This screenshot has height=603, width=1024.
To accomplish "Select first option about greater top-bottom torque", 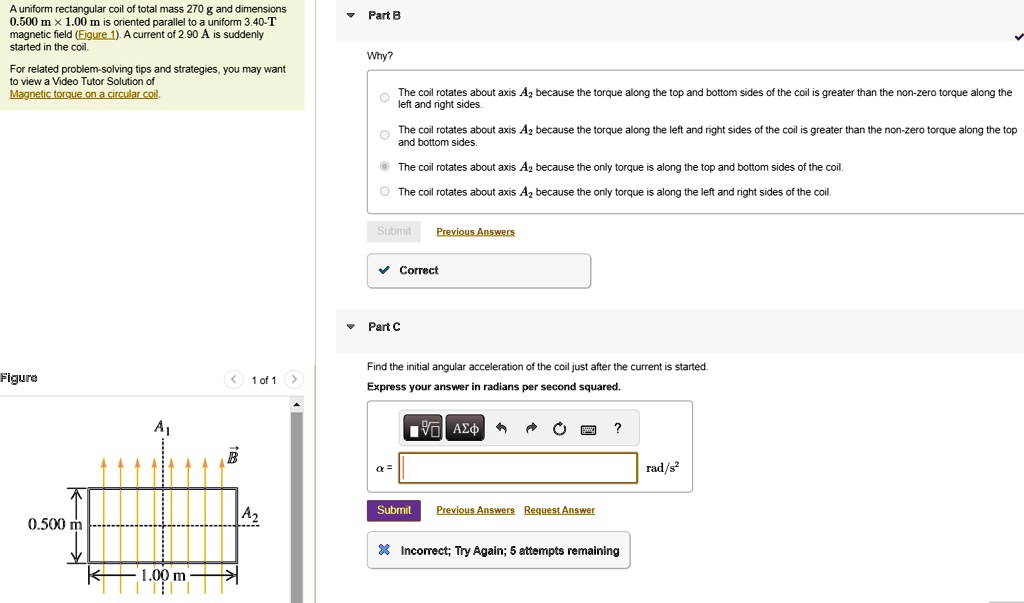I will tap(384, 98).
